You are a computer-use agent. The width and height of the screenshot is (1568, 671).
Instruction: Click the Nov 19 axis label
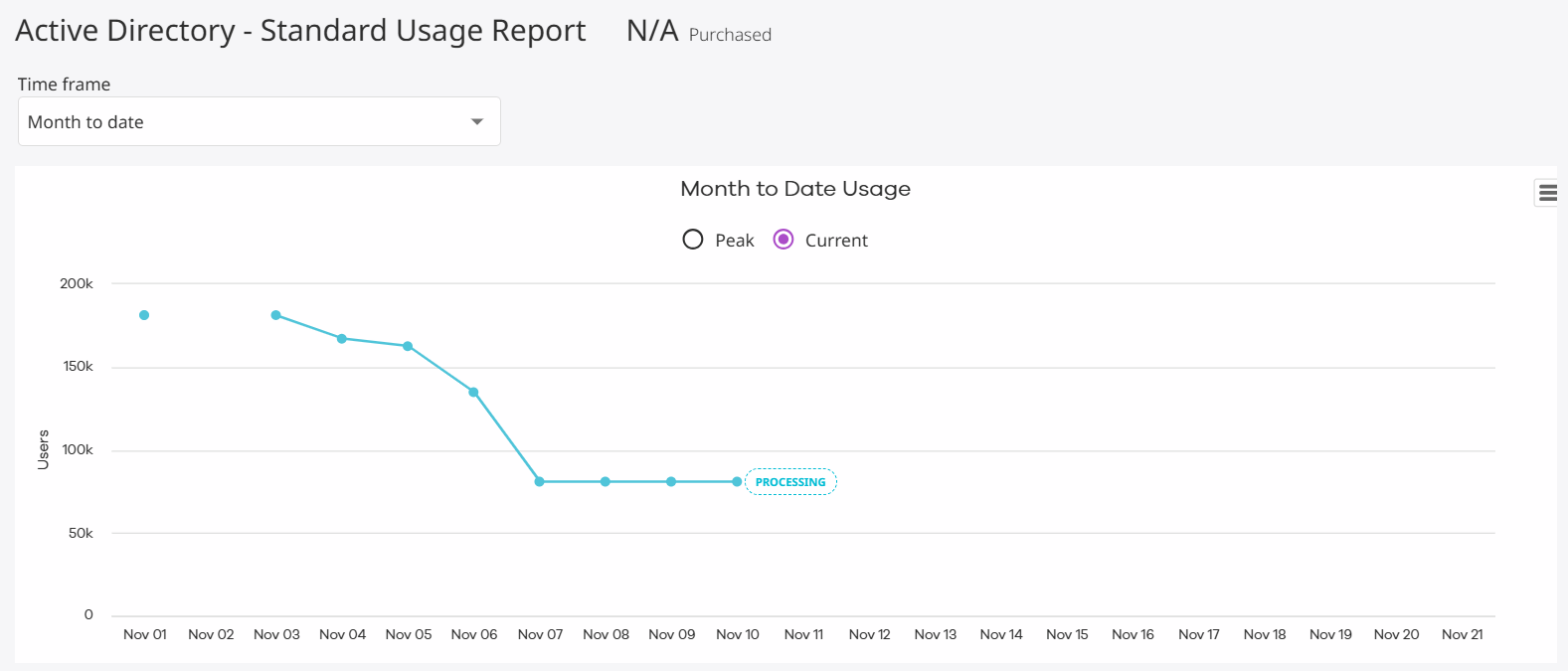[1330, 634]
